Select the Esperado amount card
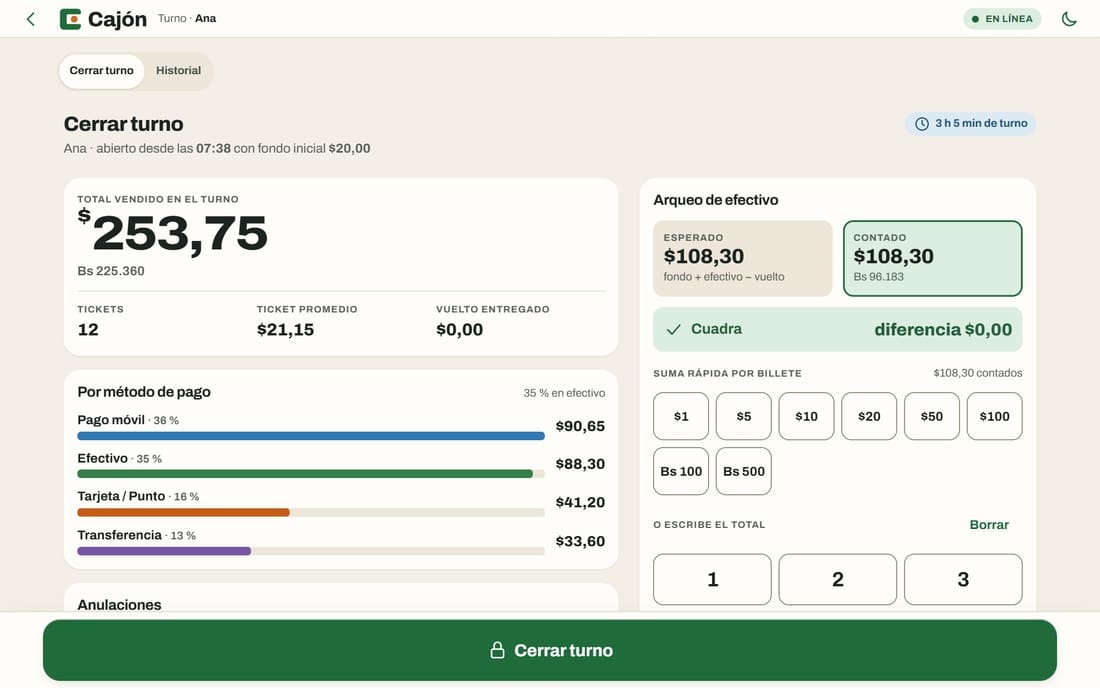Screen dimensions: 1100x688 click(x=742, y=258)
